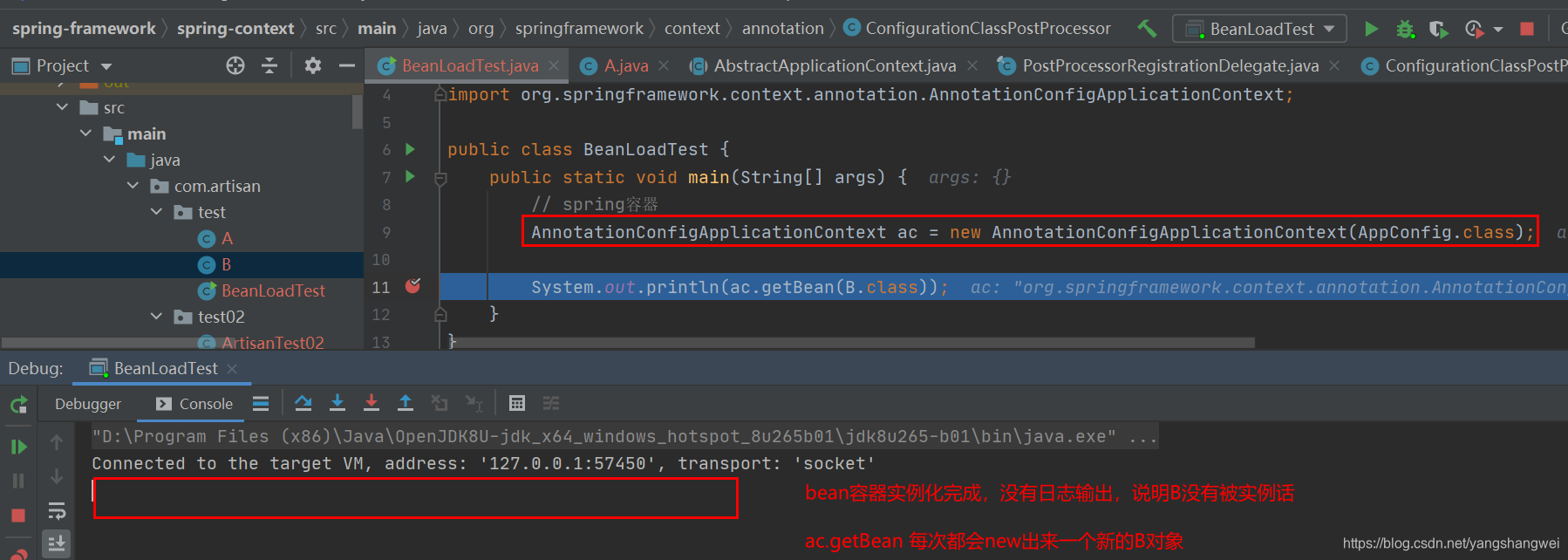Click the Debug bug icon in top toolbar
Image resolution: width=1568 pixels, height=560 pixels.
1404,29
